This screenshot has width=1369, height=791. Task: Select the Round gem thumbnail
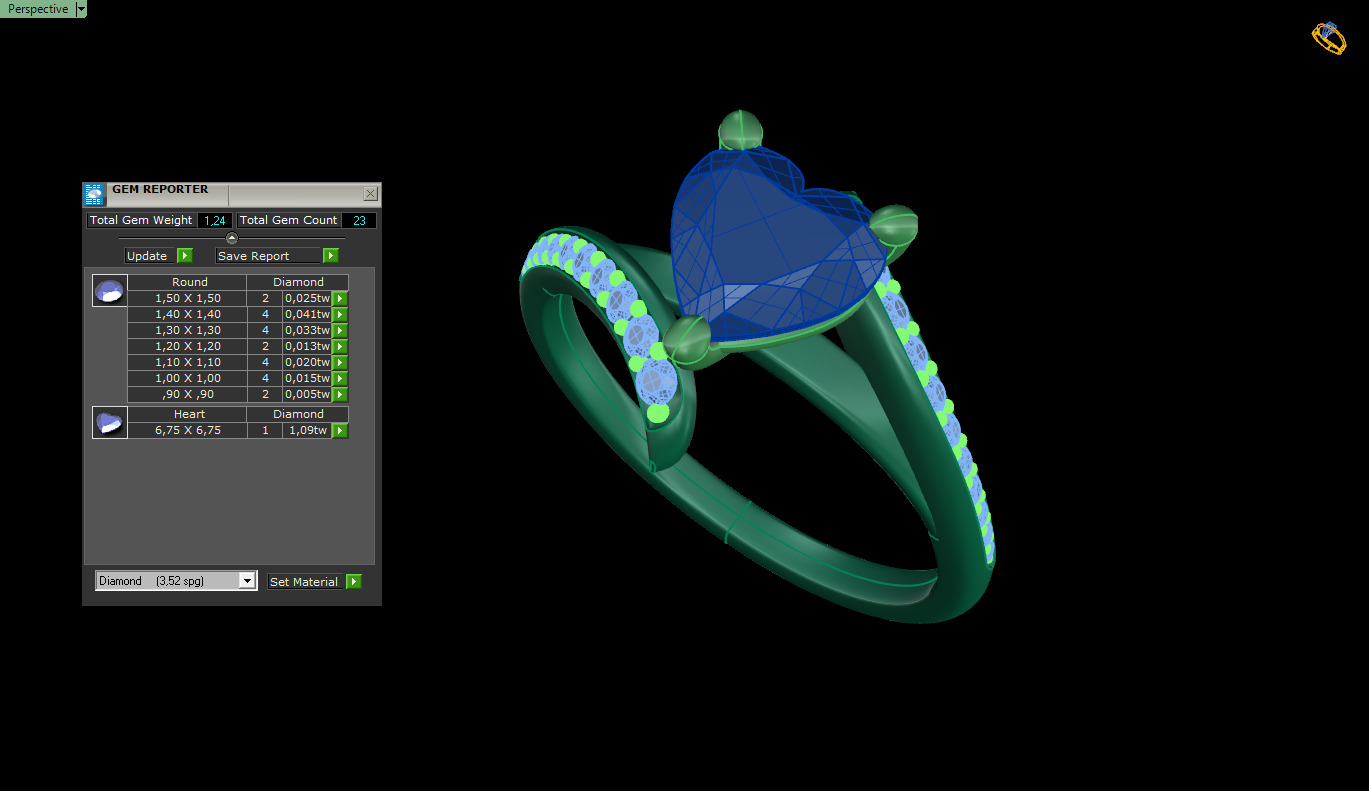pyautogui.click(x=110, y=291)
